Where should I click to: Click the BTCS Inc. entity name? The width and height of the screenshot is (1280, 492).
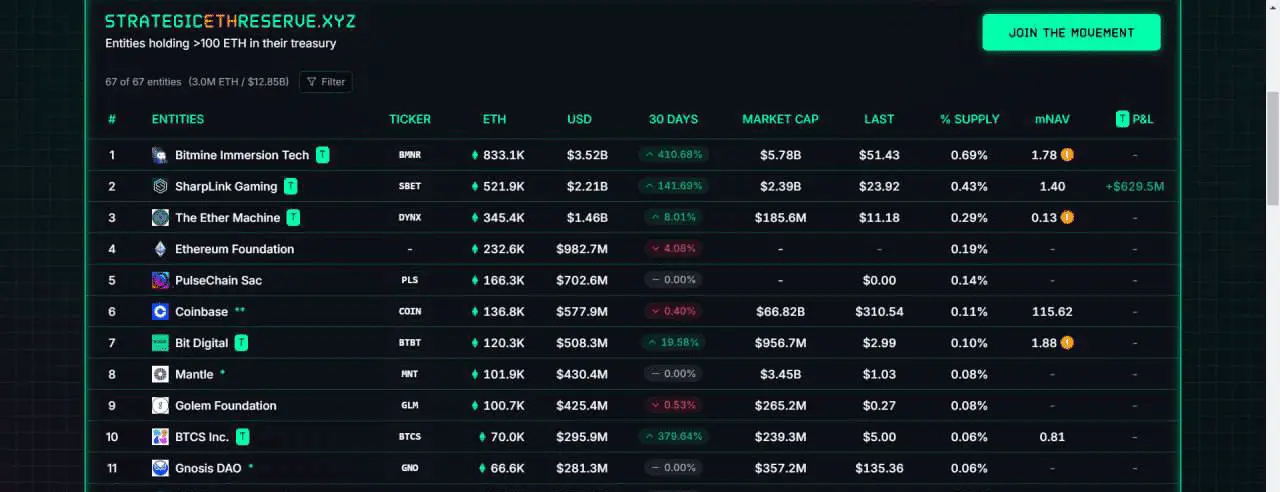[202, 437]
